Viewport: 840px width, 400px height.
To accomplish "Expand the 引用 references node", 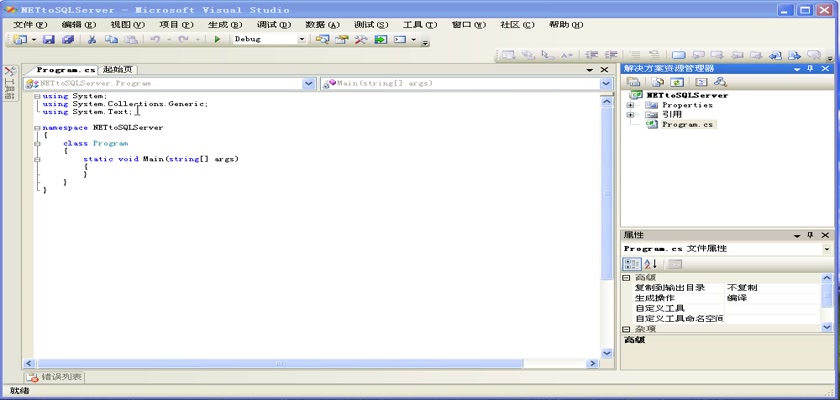I will pyautogui.click(x=631, y=115).
